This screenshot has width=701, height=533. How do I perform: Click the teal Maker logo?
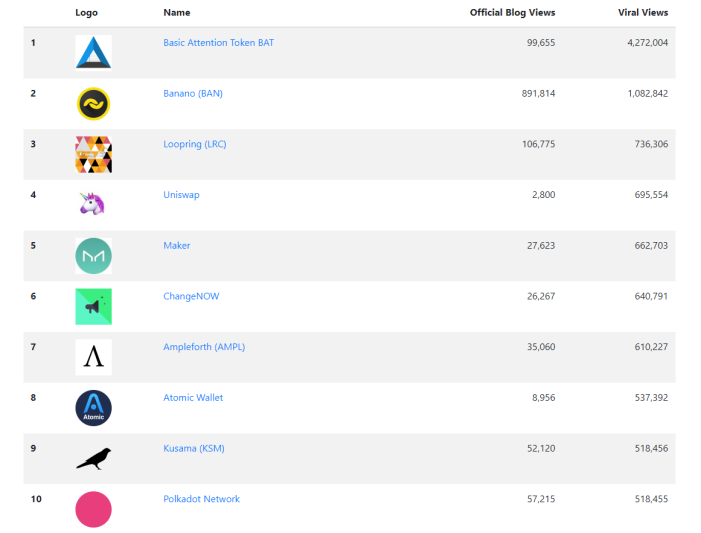(x=93, y=256)
